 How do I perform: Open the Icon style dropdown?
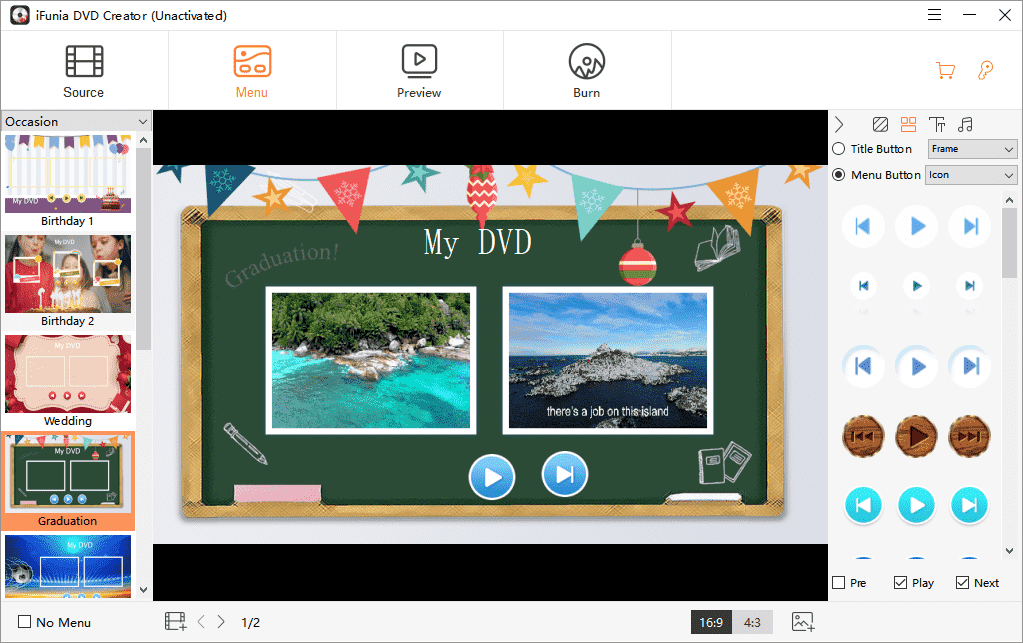pyautogui.click(x=970, y=175)
